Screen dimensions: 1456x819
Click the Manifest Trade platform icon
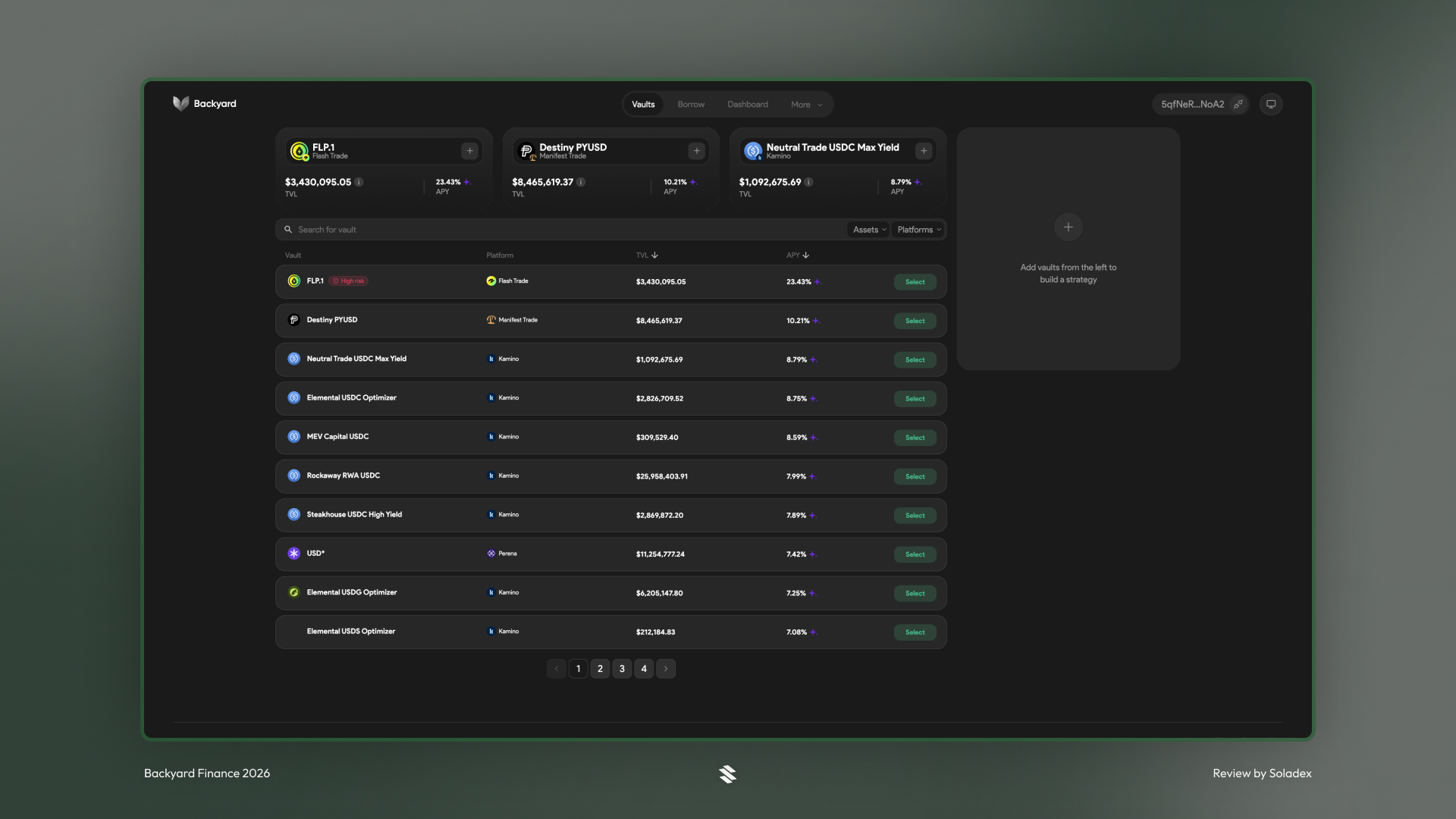coord(491,320)
